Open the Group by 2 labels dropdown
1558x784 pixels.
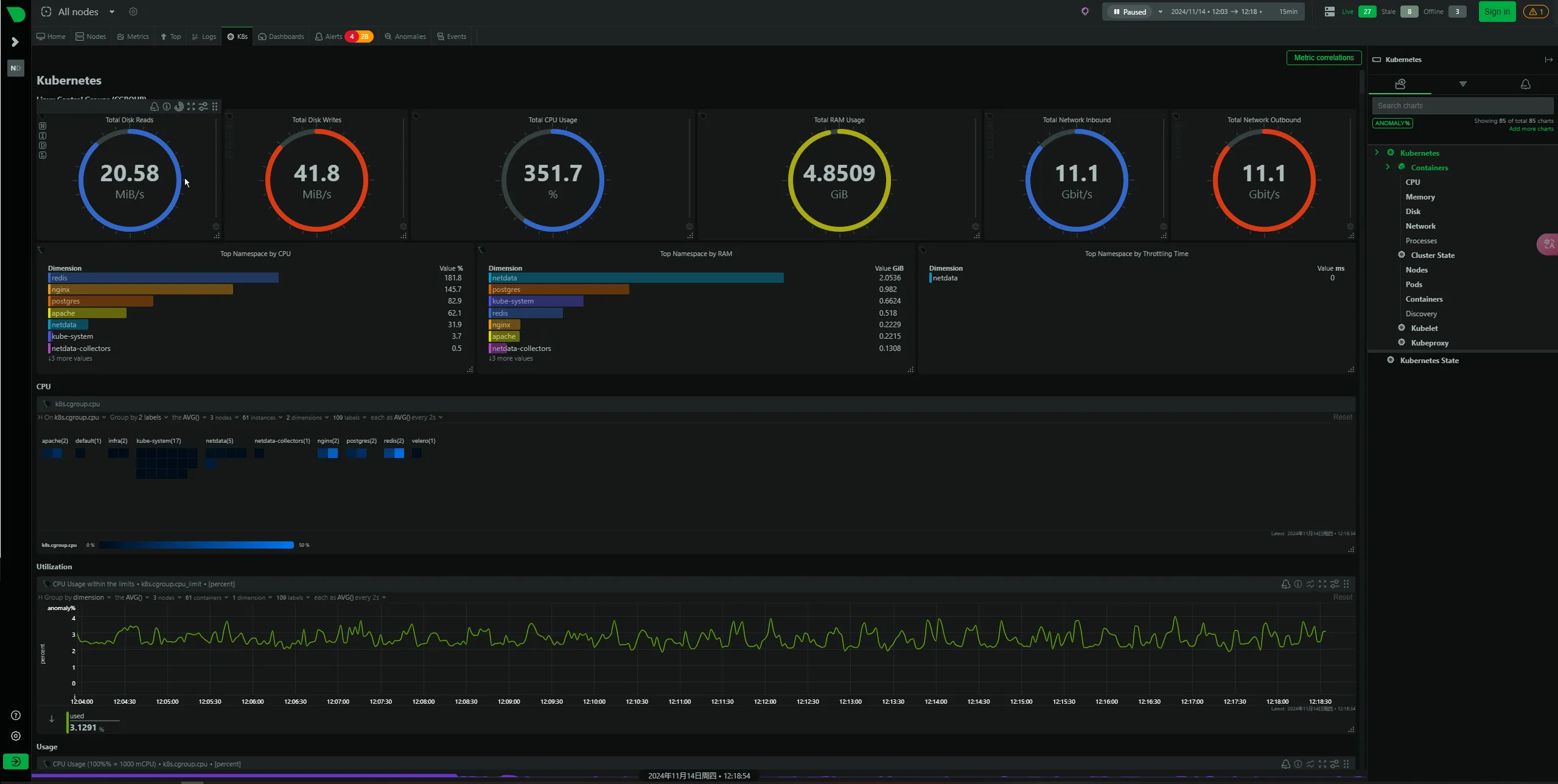coord(139,417)
